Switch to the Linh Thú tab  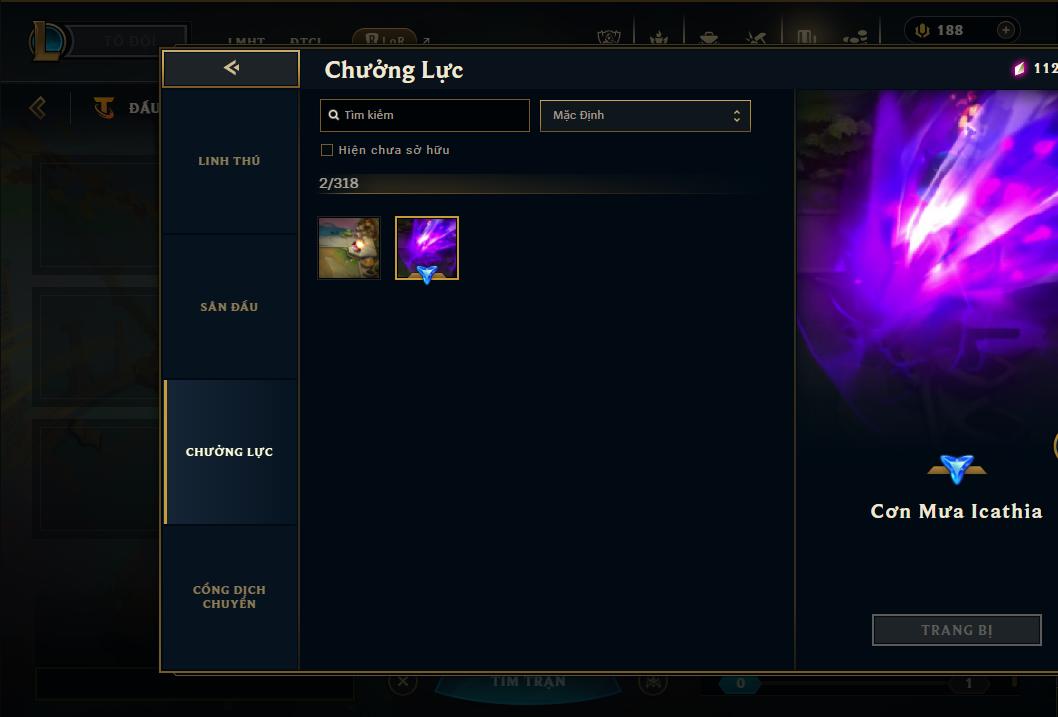click(x=229, y=161)
